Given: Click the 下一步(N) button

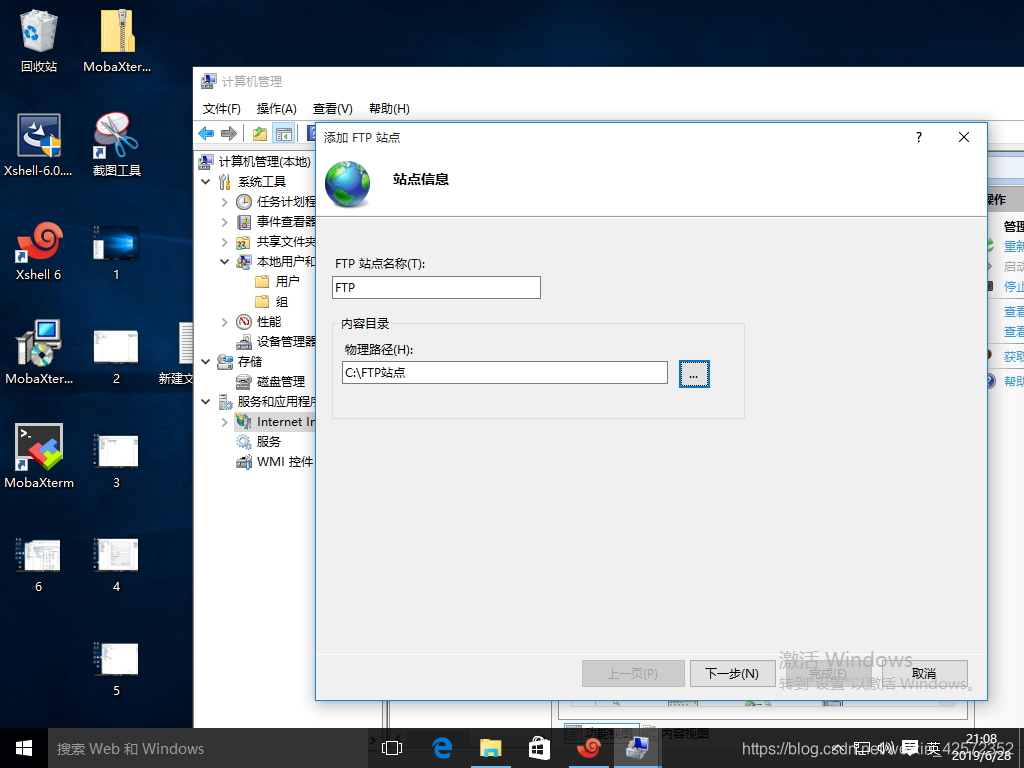Looking at the screenshot, I should coord(732,673).
